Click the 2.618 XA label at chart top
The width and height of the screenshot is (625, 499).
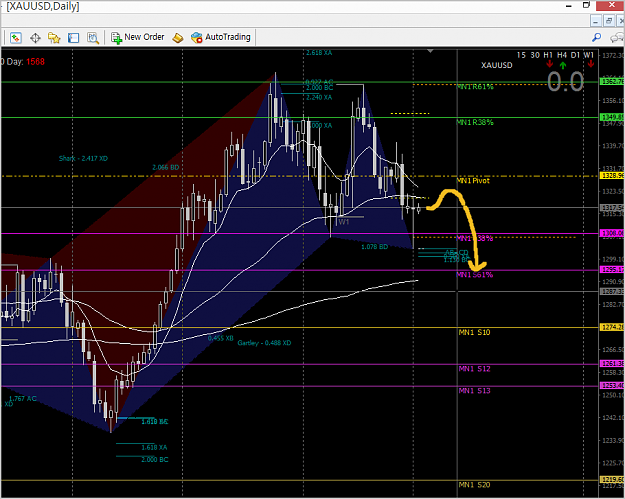pyautogui.click(x=319, y=53)
